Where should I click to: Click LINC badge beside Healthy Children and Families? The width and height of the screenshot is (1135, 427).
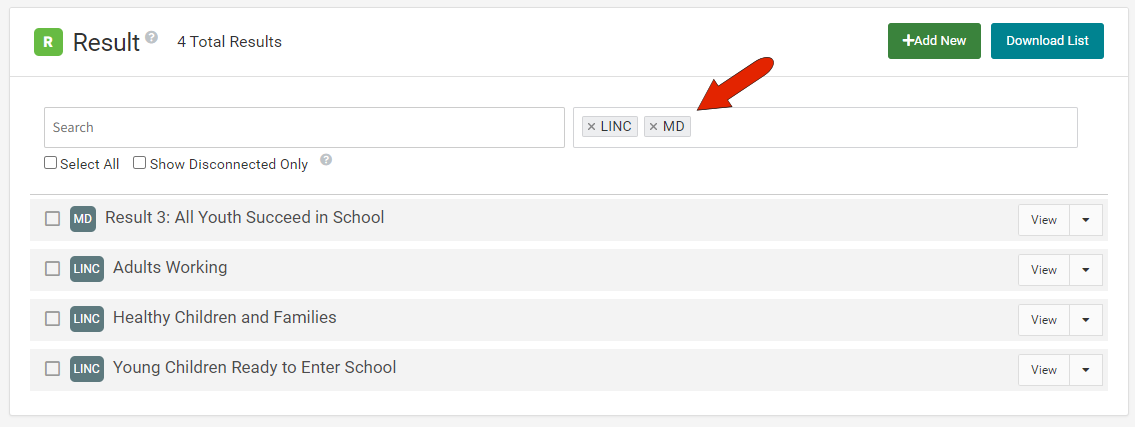(87, 319)
